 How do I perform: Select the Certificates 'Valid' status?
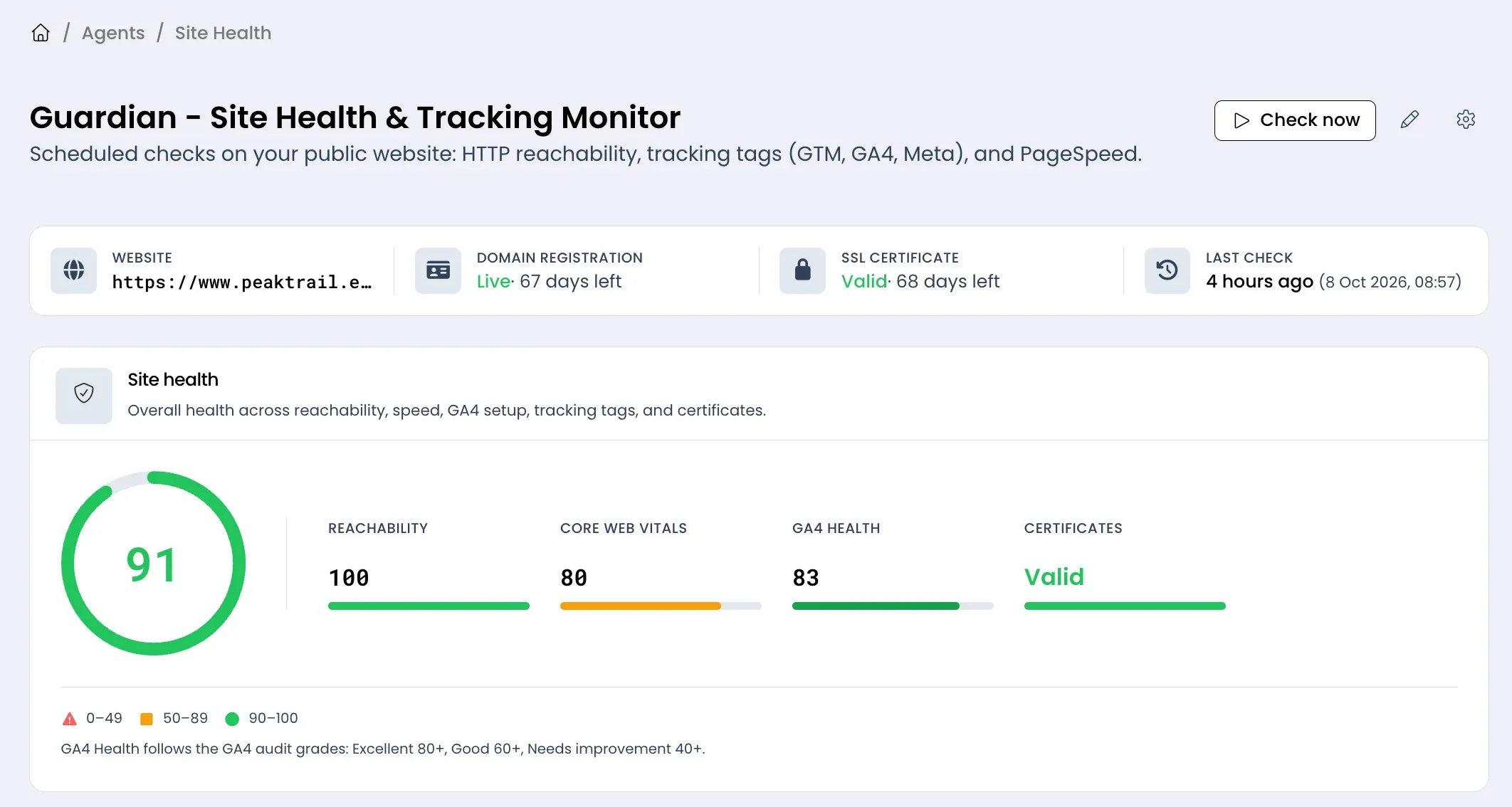(x=1054, y=576)
